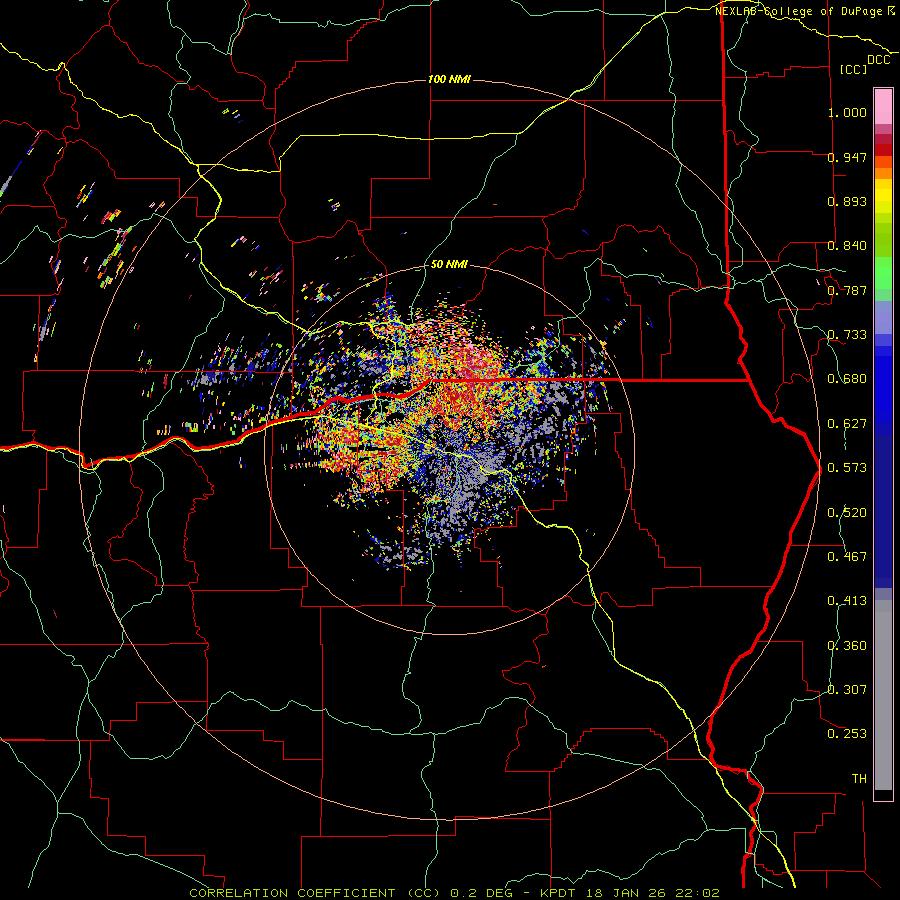Click the 0.627 value on the color scale
Screen dimensions: 900x900
847,424
